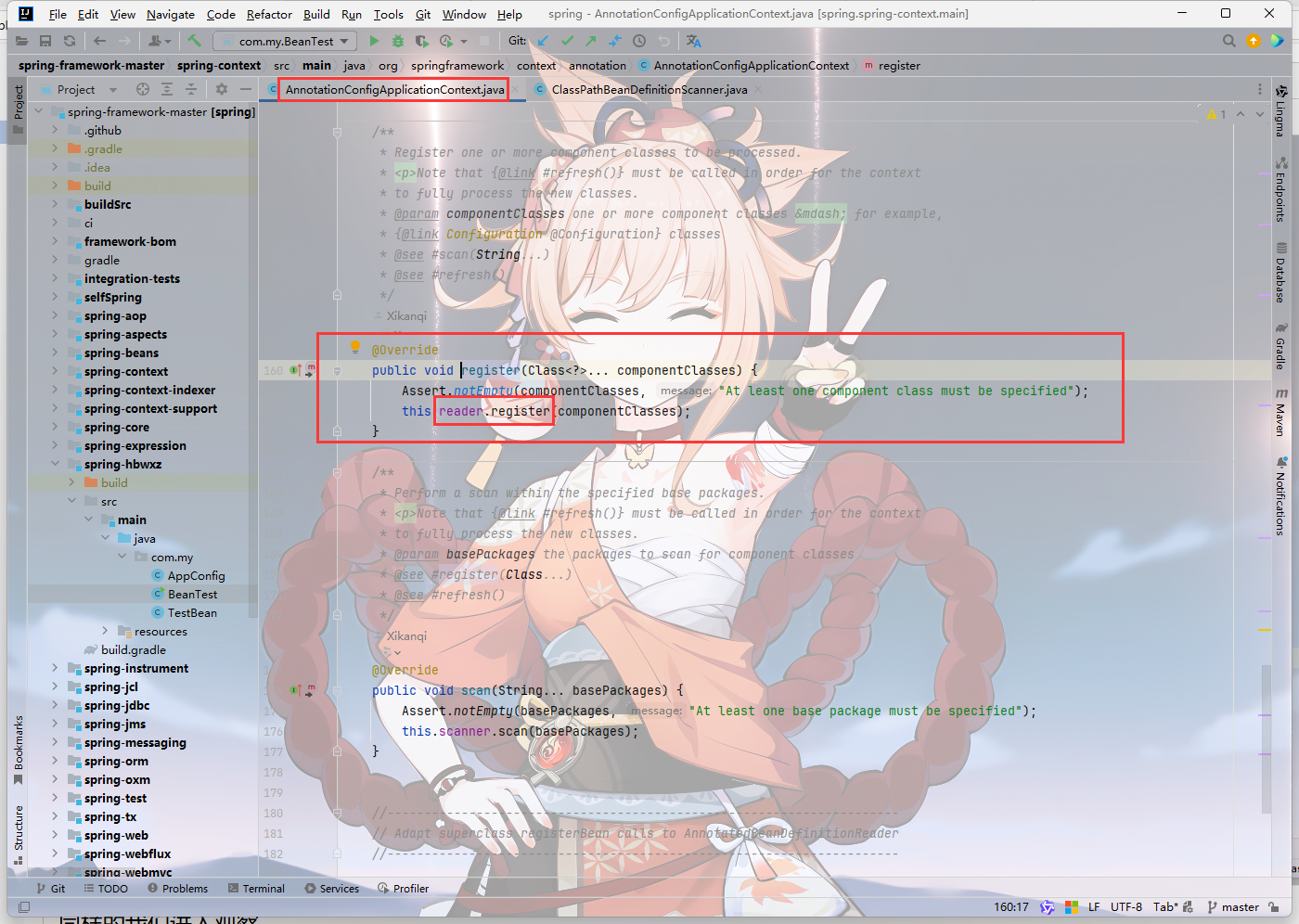Switch to the ClassPathBeanDefinitionScanner.java tab
This screenshot has height=924, width=1299.
[x=649, y=89]
